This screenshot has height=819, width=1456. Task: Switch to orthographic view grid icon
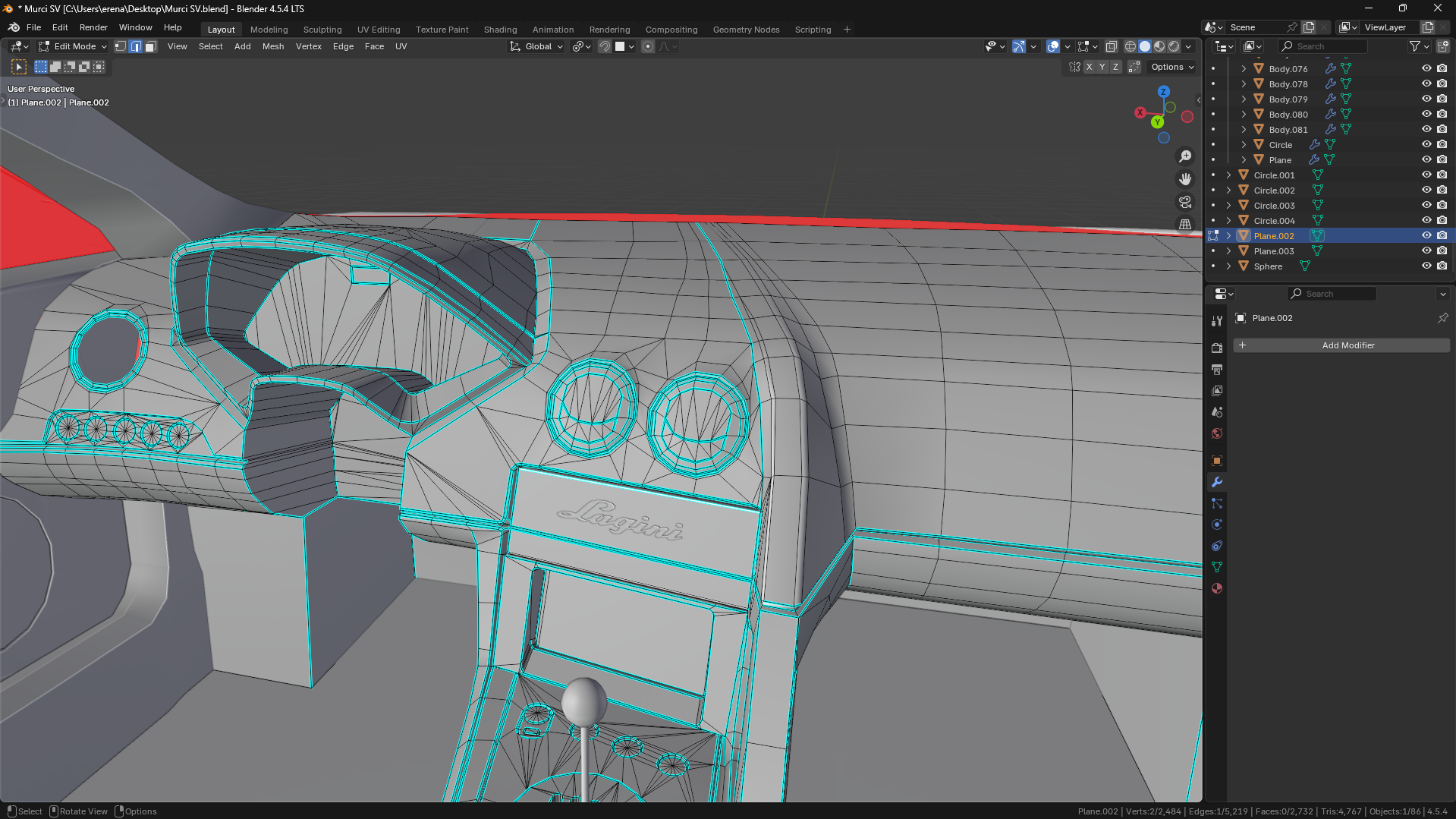click(x=1184, y=225)
